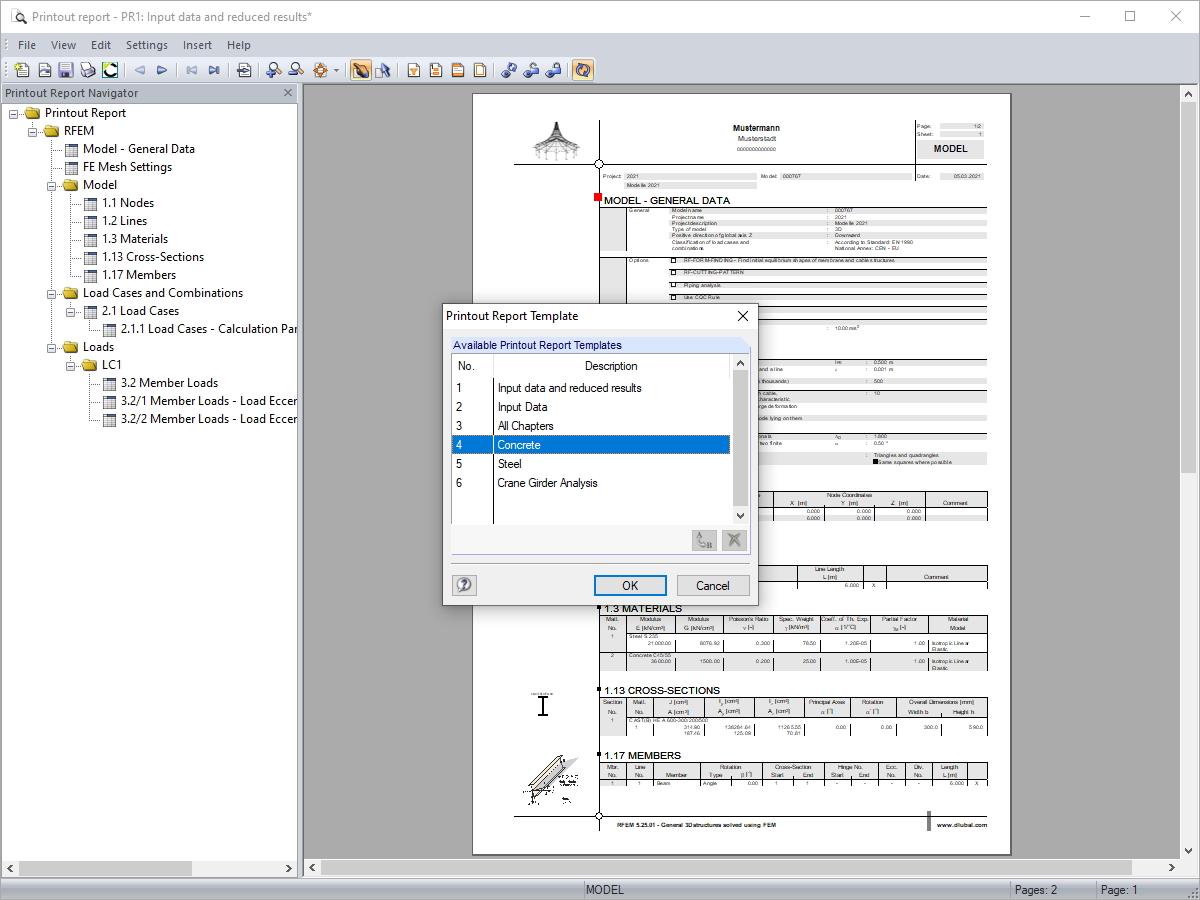Activate the hand pan mode icon
Viewport: 1200px width, 900px height.
(360, 70)
